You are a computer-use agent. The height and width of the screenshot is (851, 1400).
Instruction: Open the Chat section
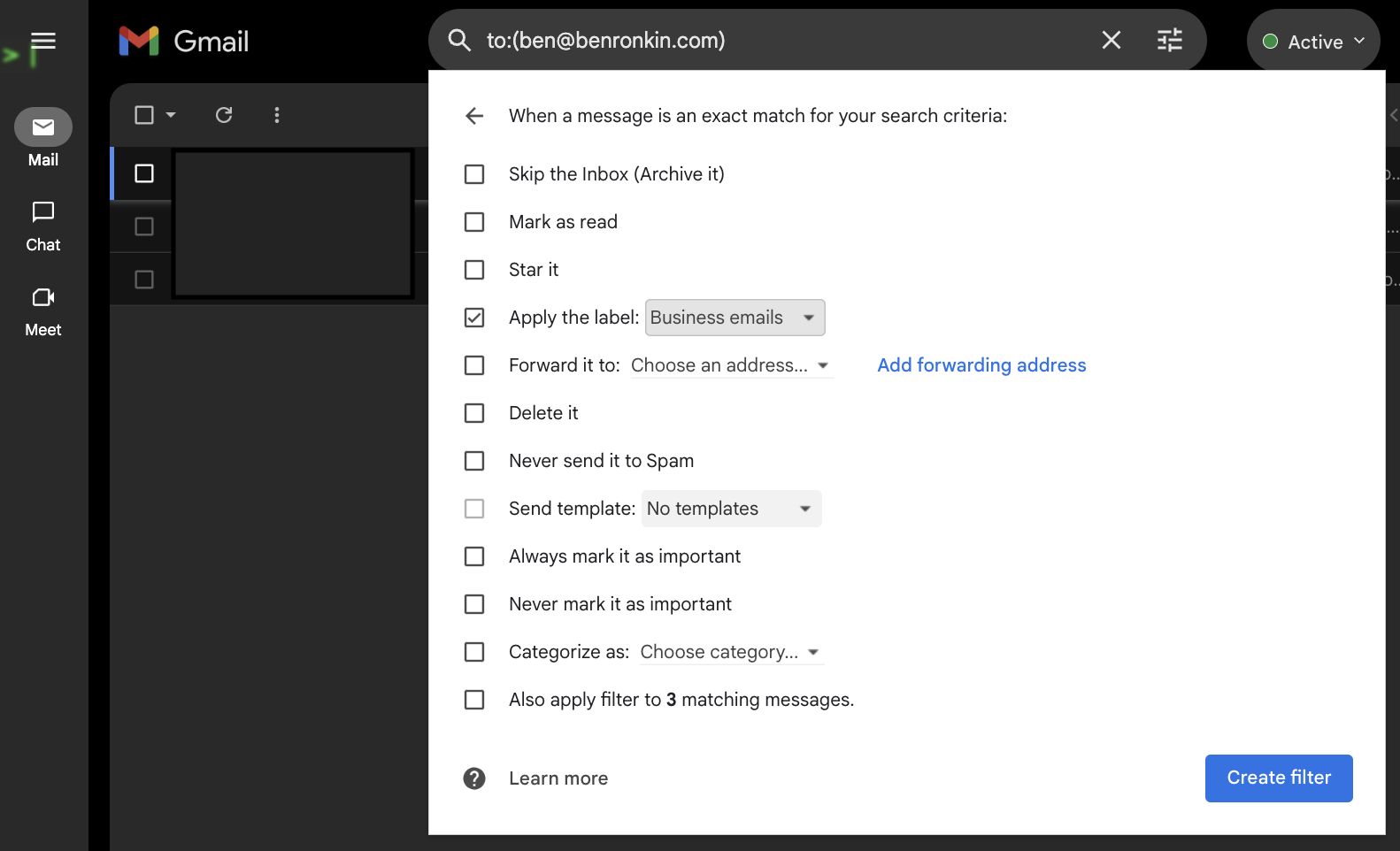[x=43, y=226]
